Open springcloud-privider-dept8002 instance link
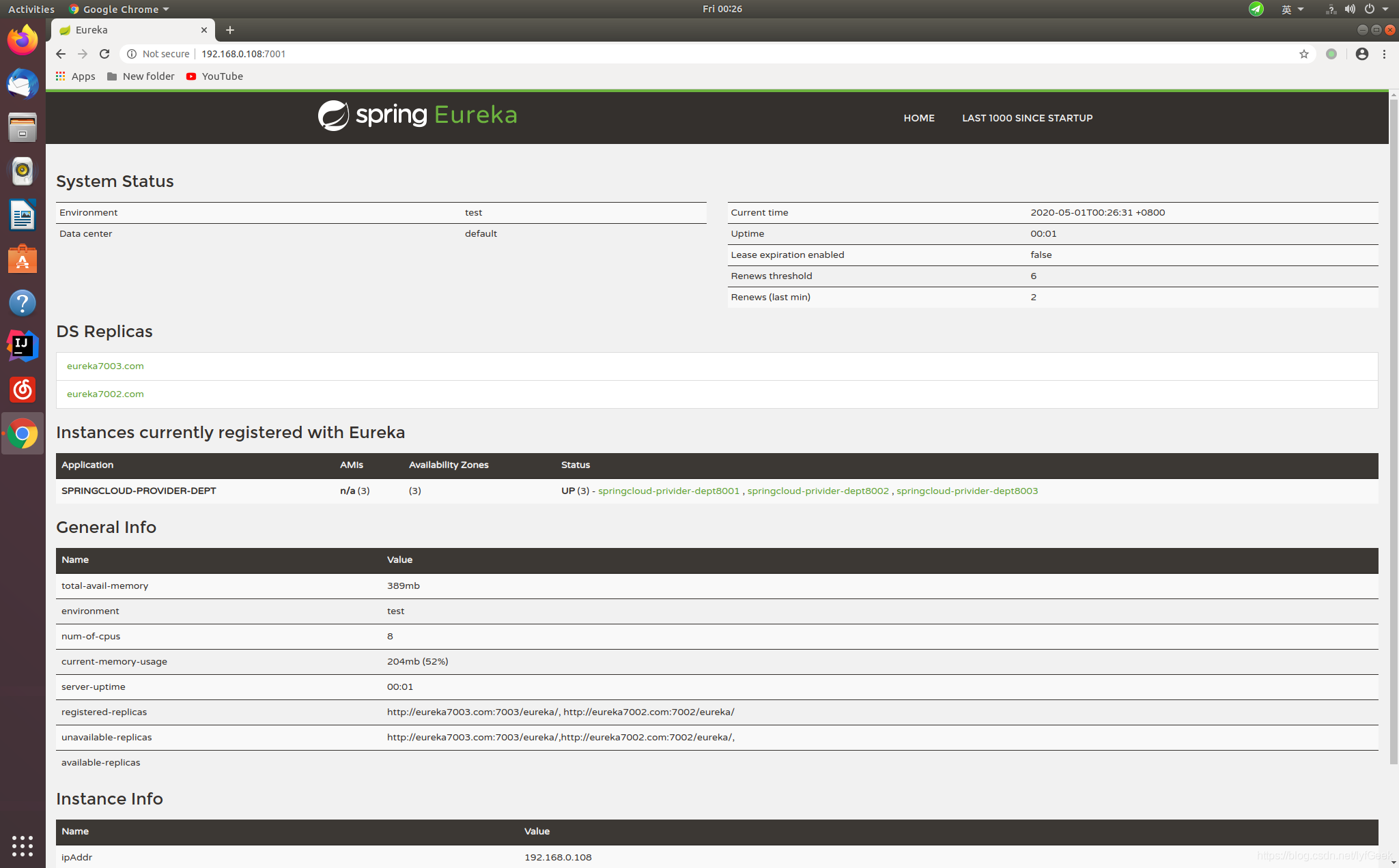This screenshot has height=868, width=1399. (x=818, y=491)
